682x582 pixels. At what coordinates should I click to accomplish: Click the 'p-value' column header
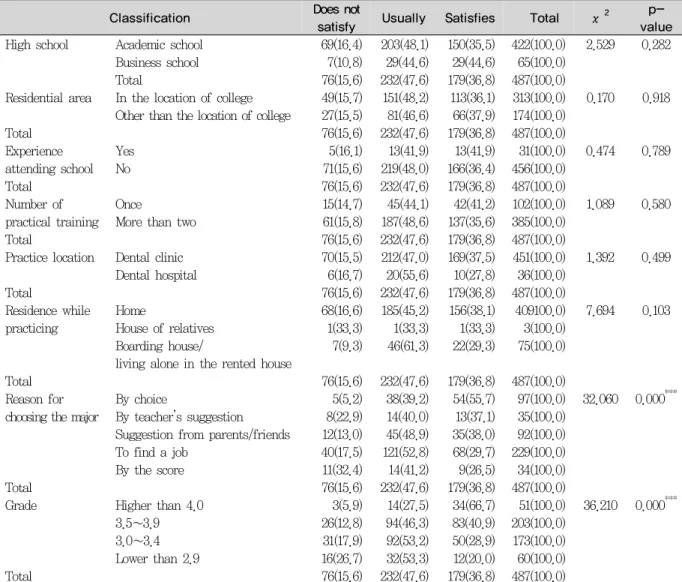656,18
